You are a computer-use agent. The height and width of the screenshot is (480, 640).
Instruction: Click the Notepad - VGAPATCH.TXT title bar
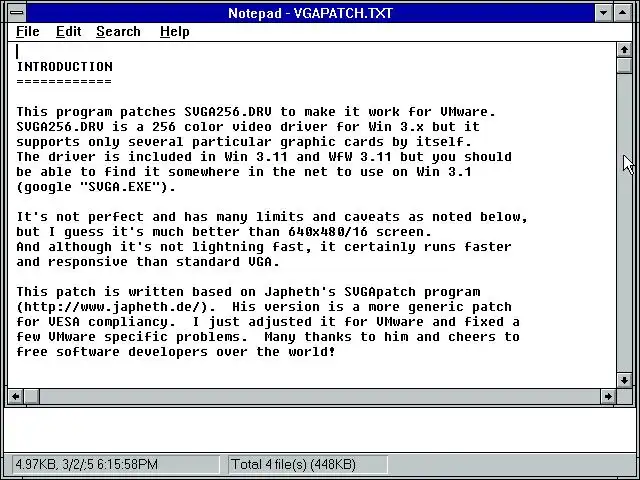click(x=310, y=13)
